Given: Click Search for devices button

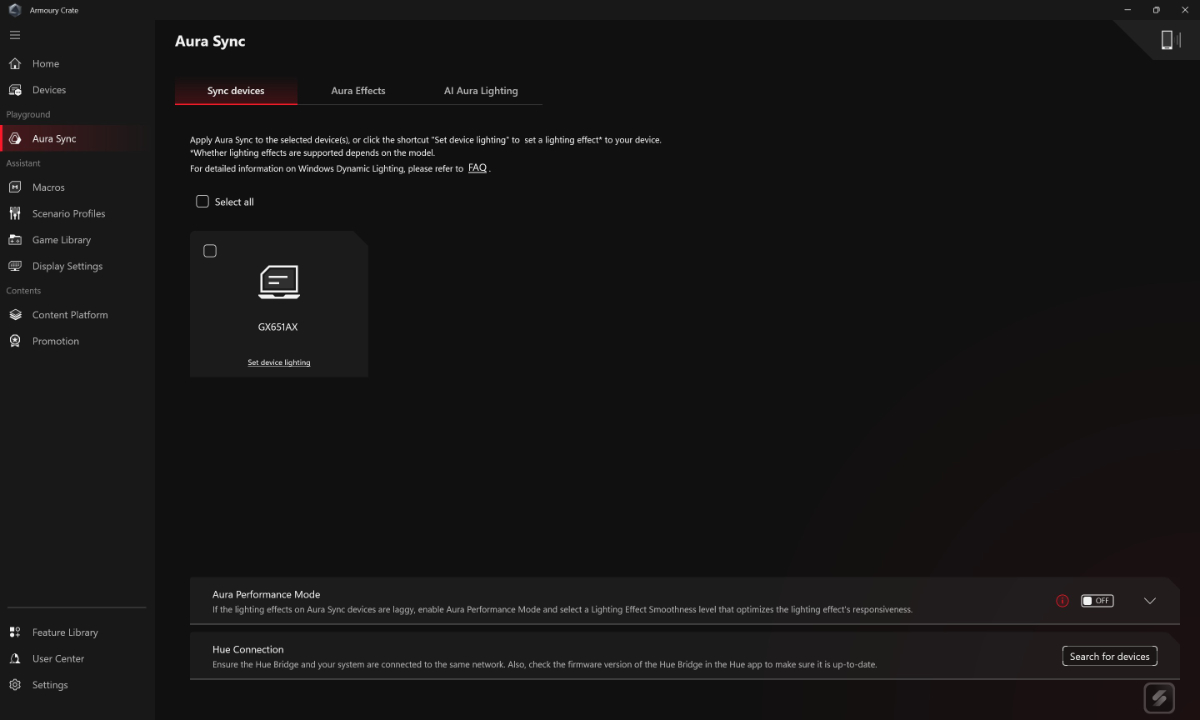Looking at the screenshot, I should [1110, 657].
